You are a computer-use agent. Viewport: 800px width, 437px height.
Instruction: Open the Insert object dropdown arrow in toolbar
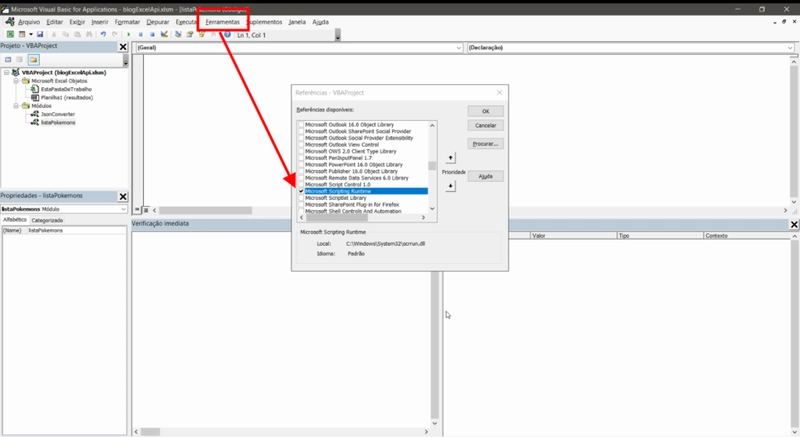[31, 34]
